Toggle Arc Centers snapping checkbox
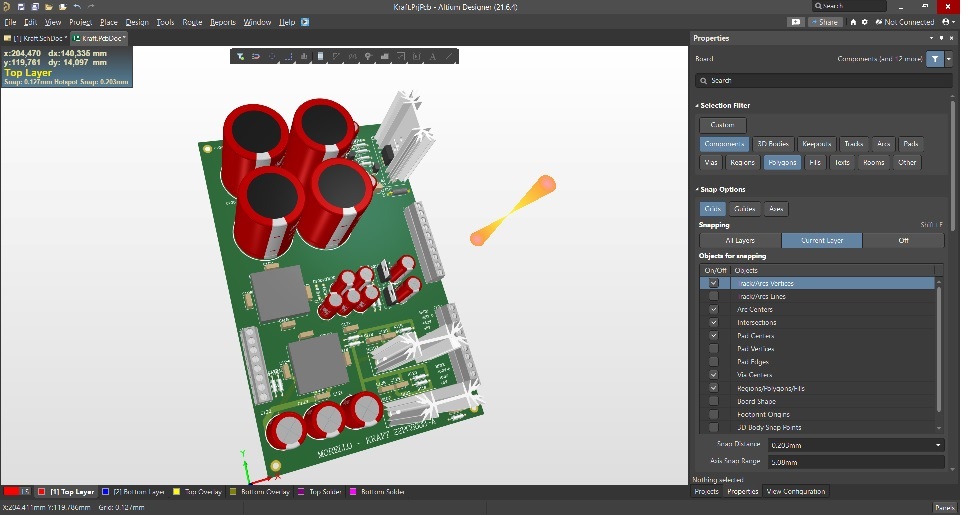Image resolution: width=968 pixels, height=516 pixels. coord(714,310)
